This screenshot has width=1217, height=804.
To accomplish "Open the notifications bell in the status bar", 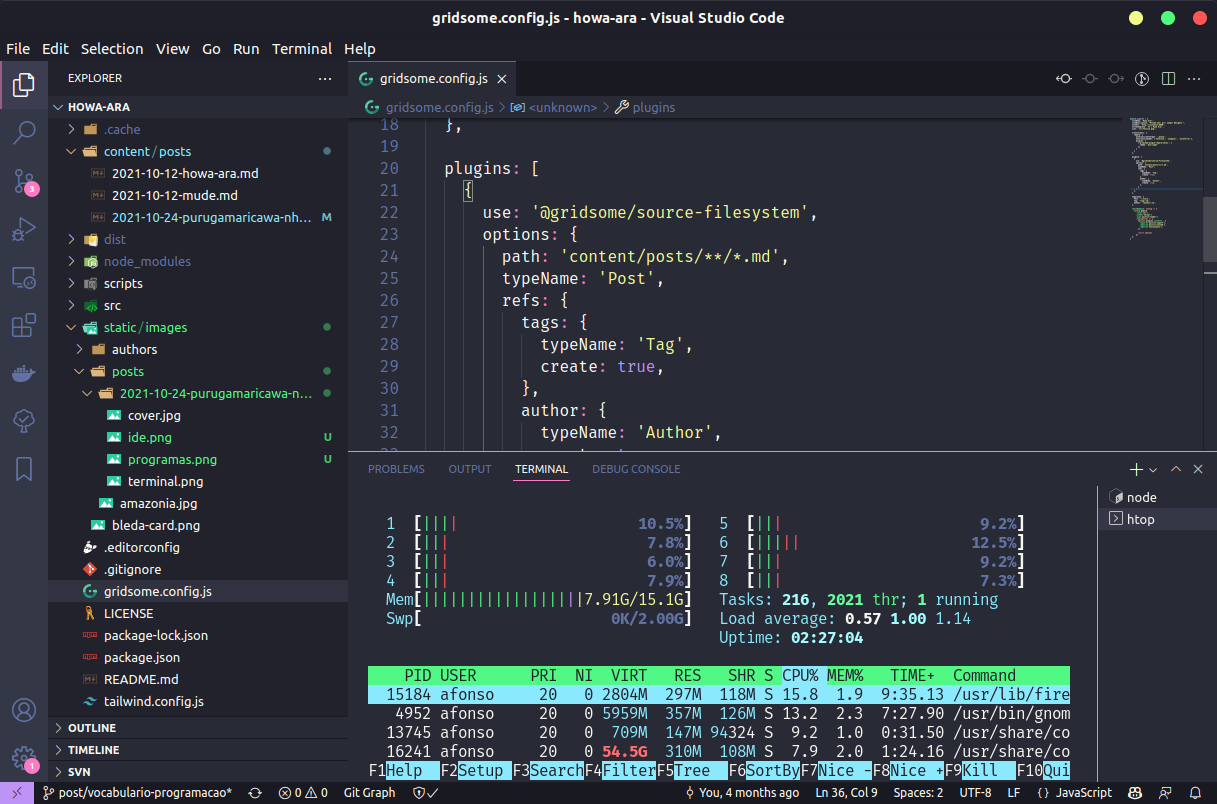I will (x=1197, y=792).
